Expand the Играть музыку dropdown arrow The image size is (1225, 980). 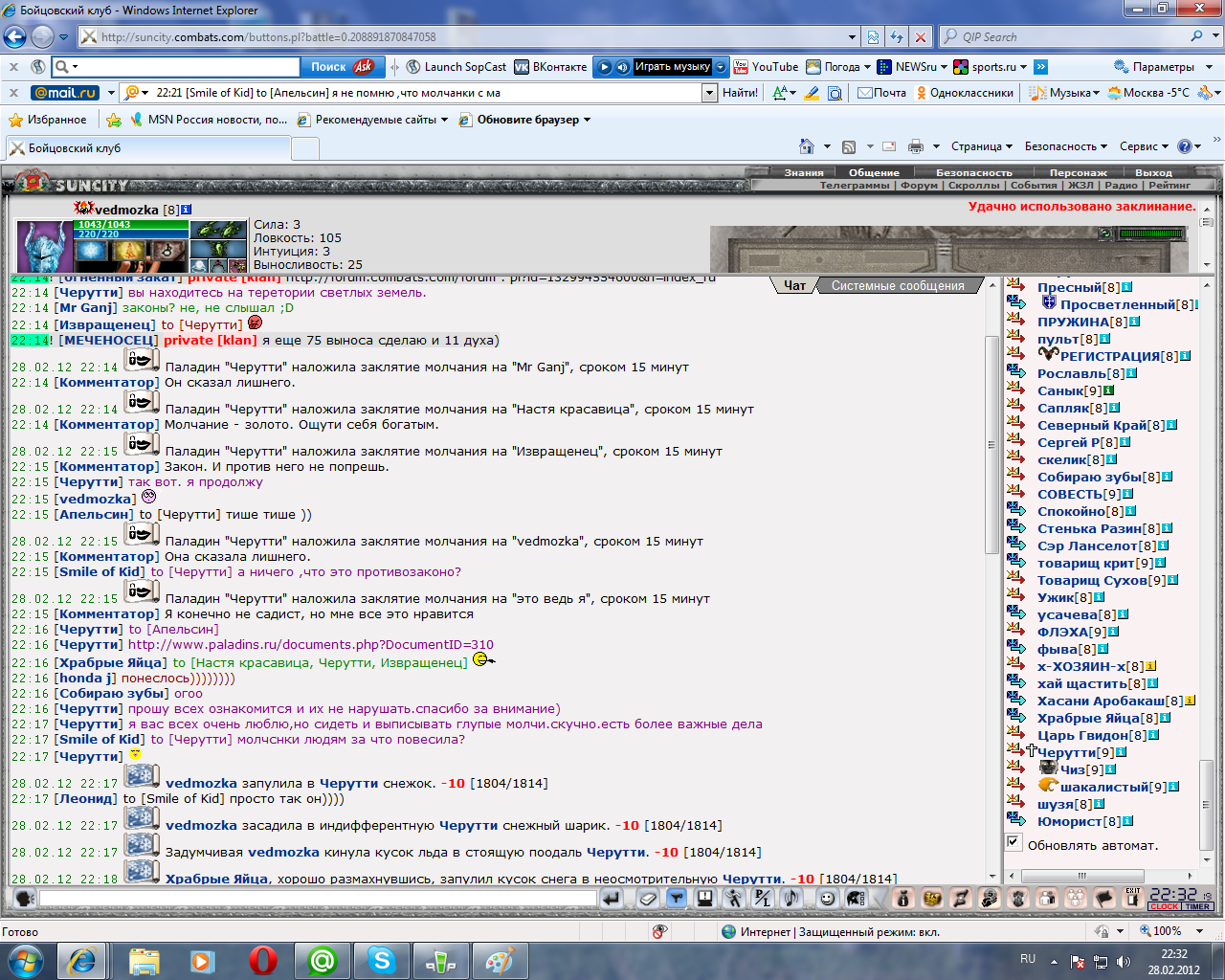tap(721, 67)
